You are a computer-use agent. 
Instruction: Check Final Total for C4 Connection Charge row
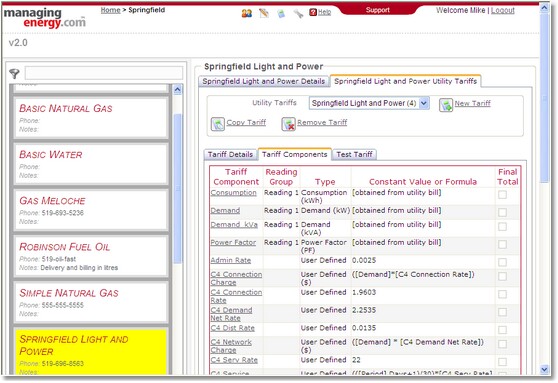click(502, 277)
